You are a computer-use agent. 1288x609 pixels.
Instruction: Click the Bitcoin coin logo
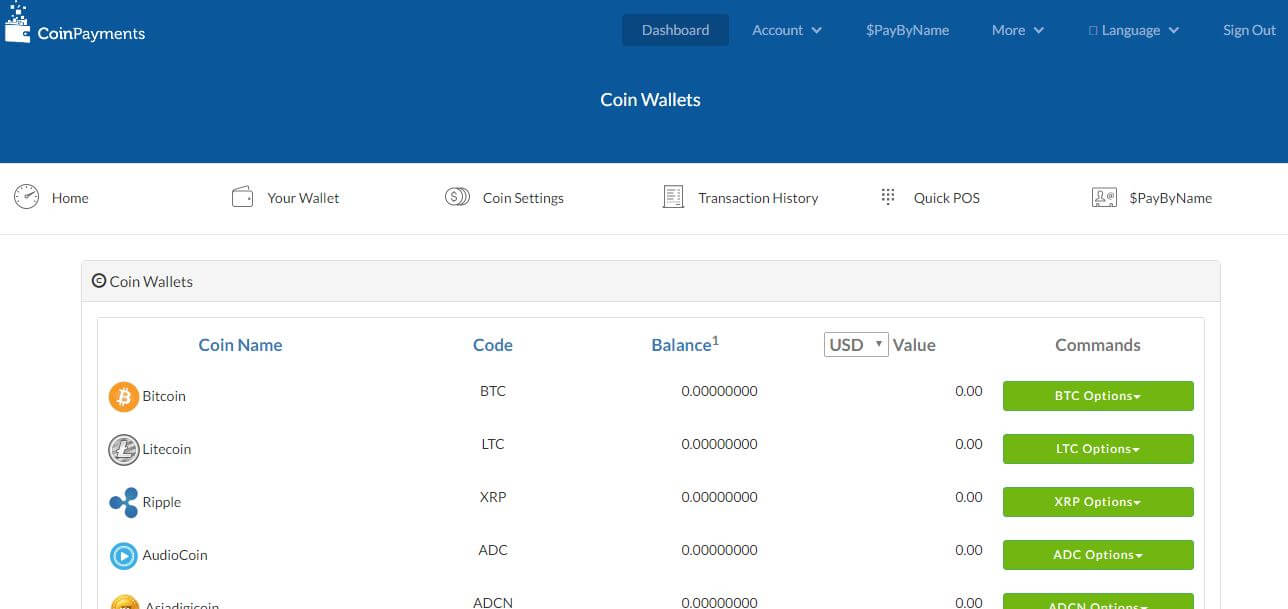123,397
